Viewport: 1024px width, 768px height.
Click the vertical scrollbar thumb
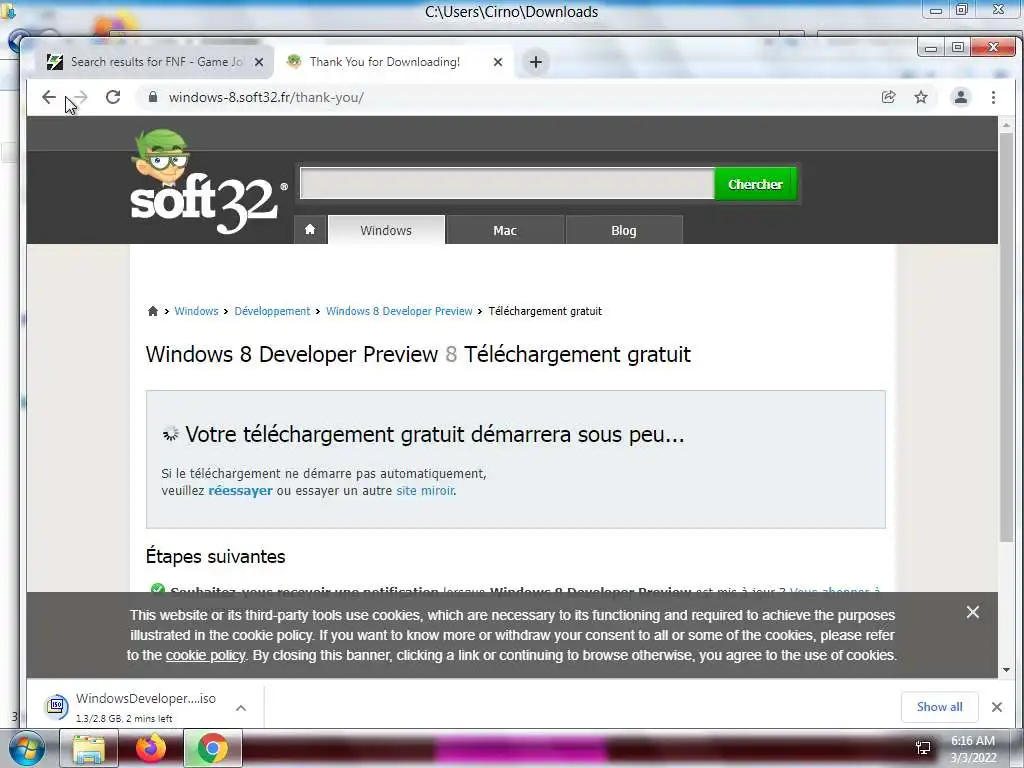1006,336
